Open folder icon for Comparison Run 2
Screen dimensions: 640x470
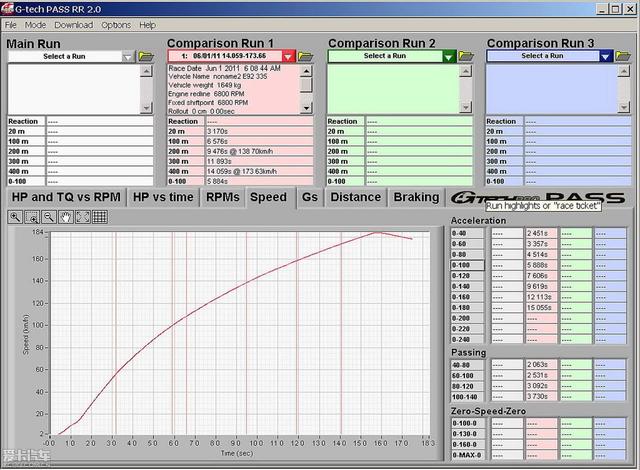pyautogui.click(x=466, y=56)
